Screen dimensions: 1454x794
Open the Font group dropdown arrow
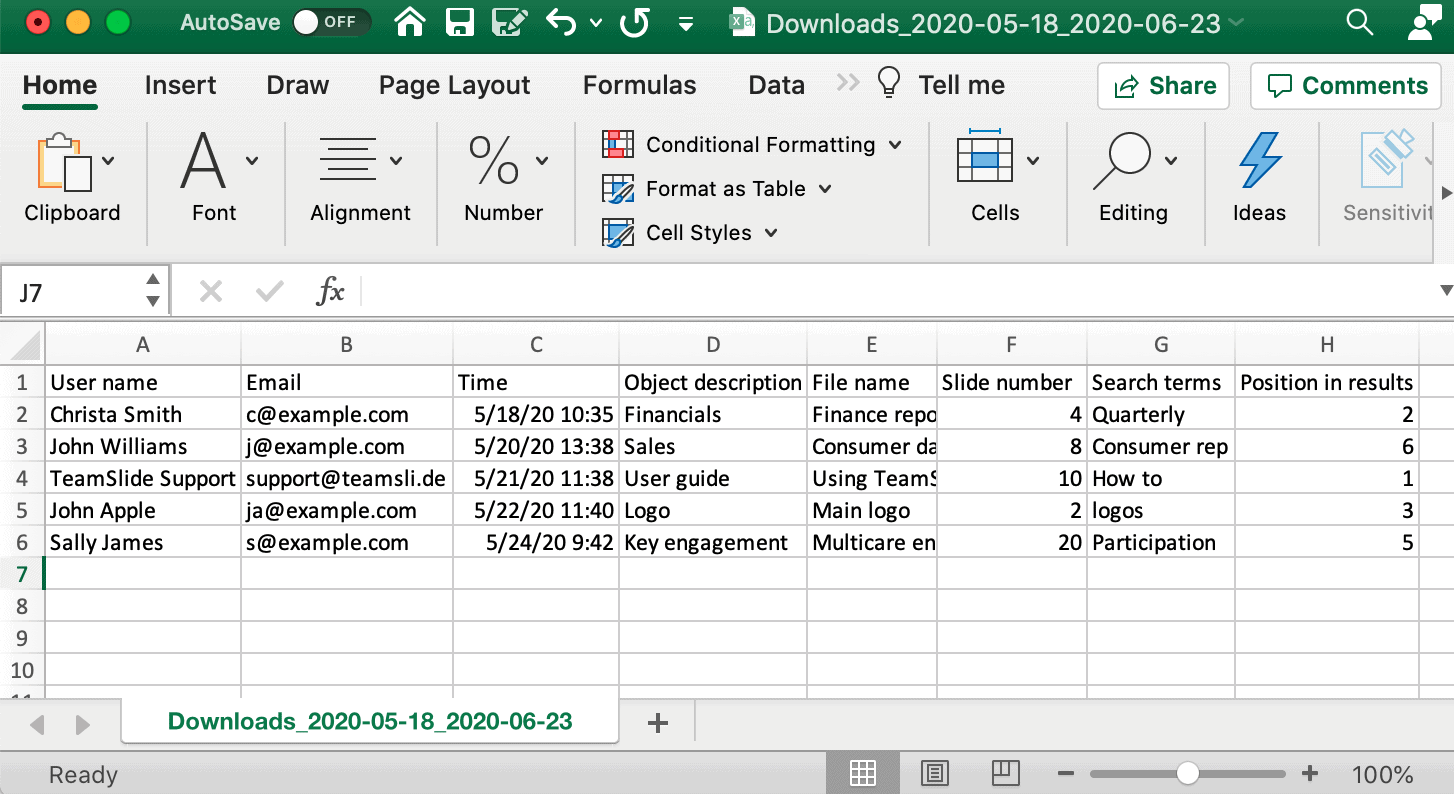coord(250,159)
